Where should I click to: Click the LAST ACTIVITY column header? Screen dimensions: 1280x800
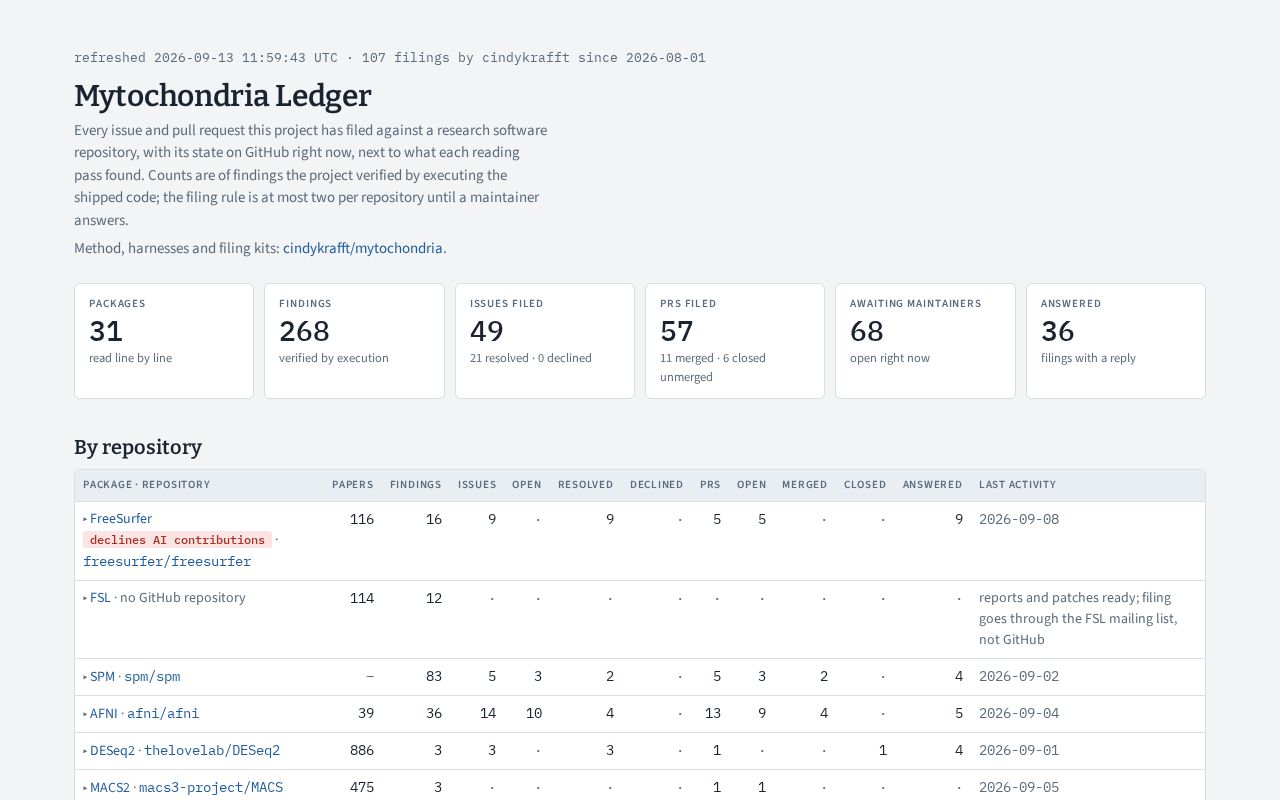pyautogui.click(x=1018, y=485)
